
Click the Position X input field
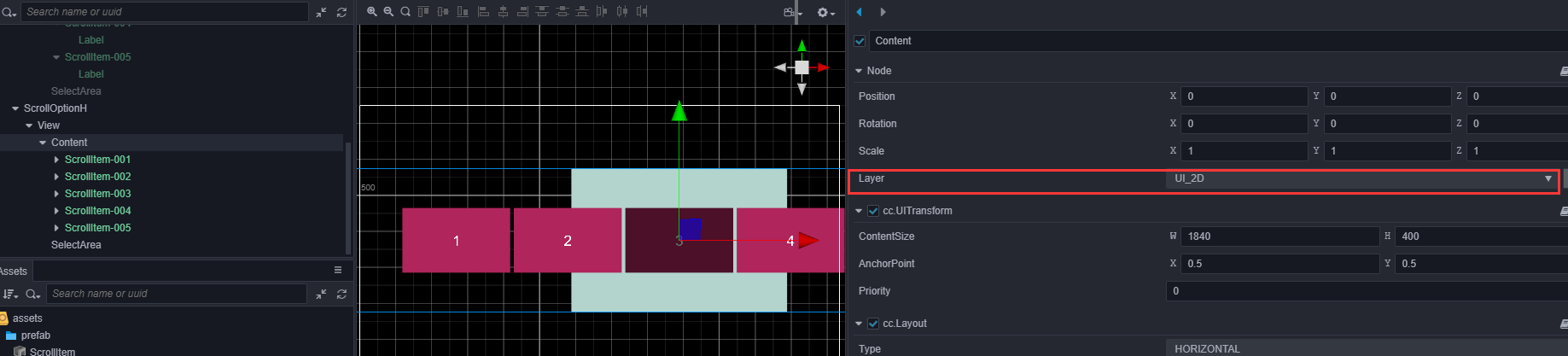tap(1244, 96)
